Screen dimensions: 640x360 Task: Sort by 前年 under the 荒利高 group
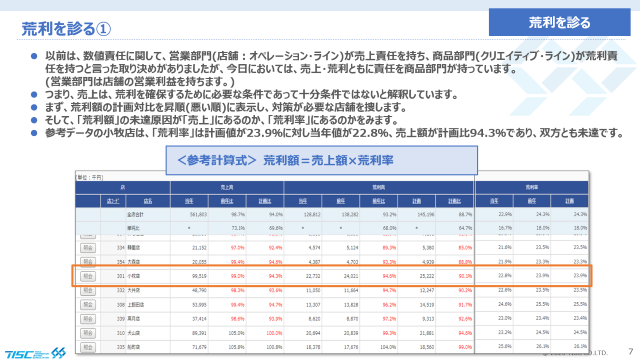(340, 201)
